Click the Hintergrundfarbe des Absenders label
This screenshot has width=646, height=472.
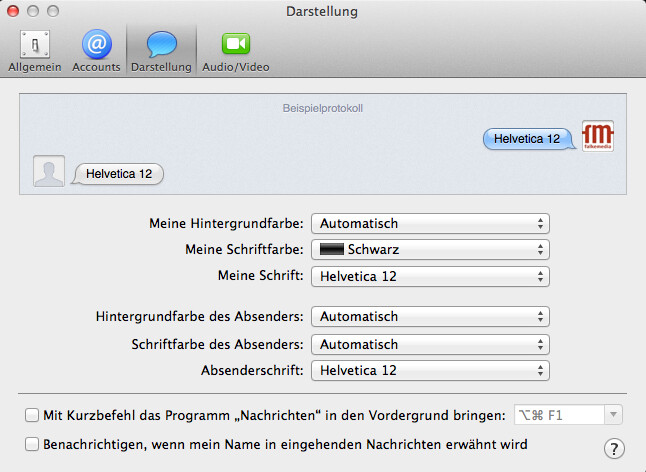[199, 316]
